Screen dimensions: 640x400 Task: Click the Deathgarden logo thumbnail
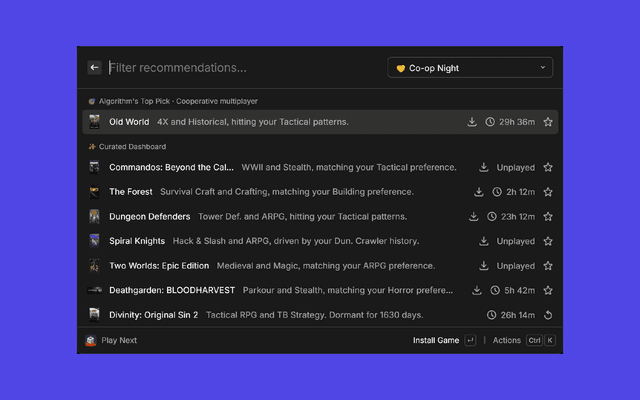94,290
